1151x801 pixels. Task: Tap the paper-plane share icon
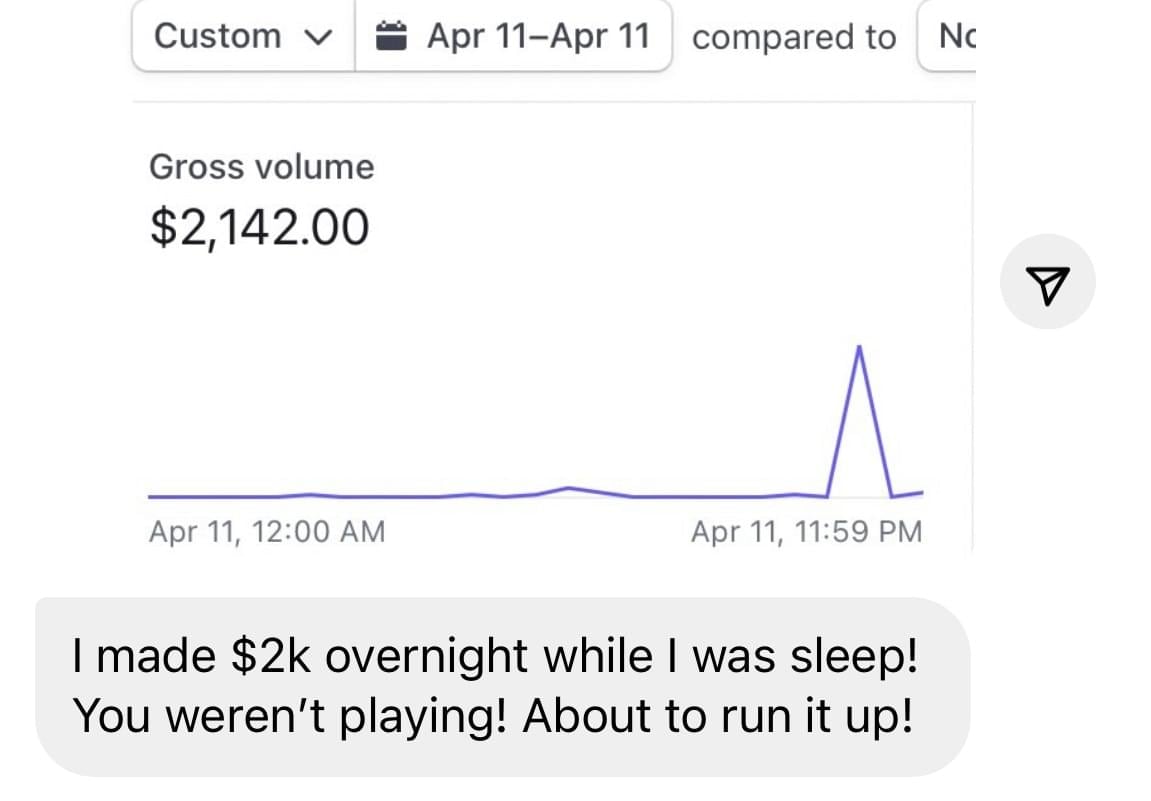click(x=1047, y=282)
